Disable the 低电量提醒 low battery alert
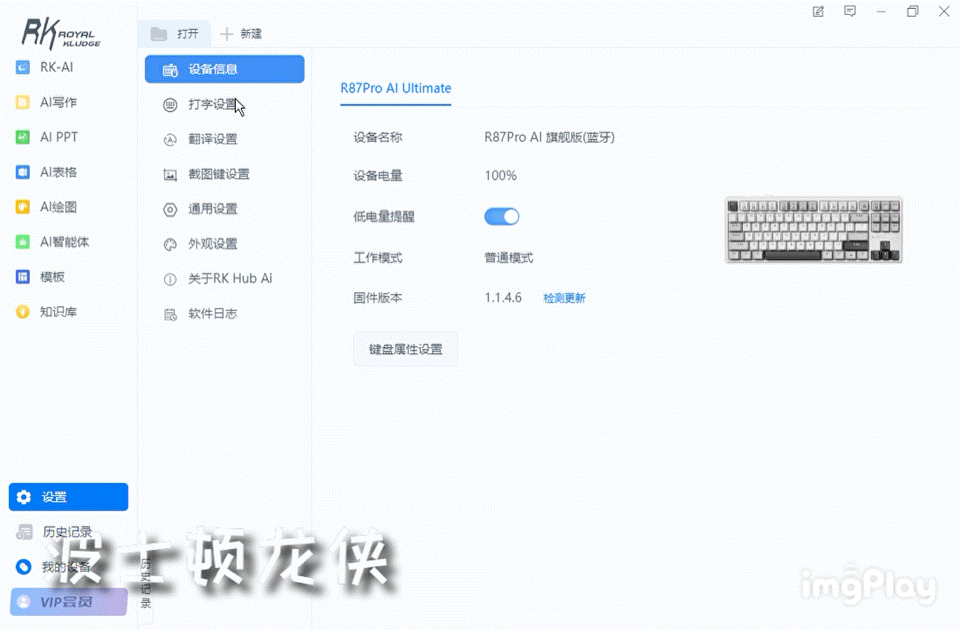The height and width of the screenshot is (630, 960). [501, 216]
